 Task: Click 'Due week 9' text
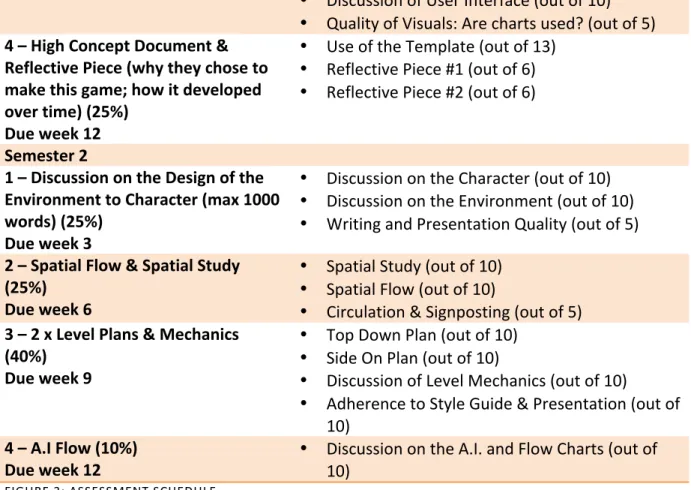tap(48, 378)
